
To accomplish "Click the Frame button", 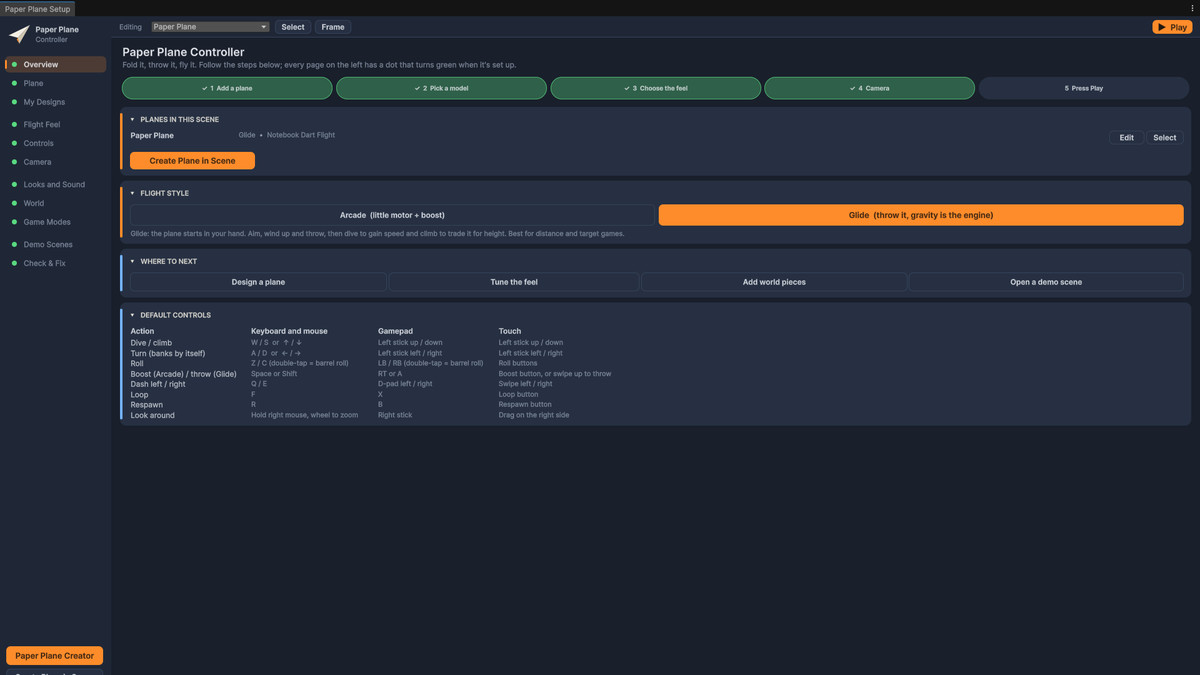I will (333, 27).
